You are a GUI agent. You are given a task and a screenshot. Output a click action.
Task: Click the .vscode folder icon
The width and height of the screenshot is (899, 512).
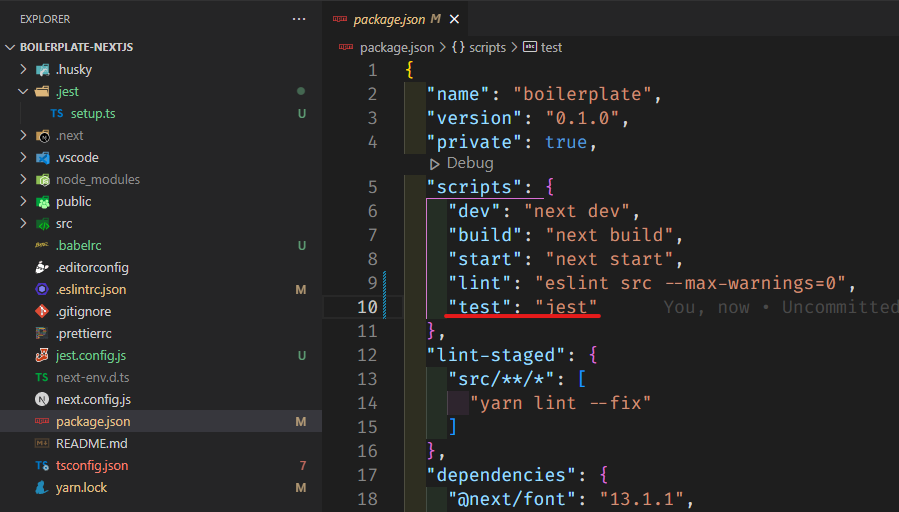coord(42,158)
